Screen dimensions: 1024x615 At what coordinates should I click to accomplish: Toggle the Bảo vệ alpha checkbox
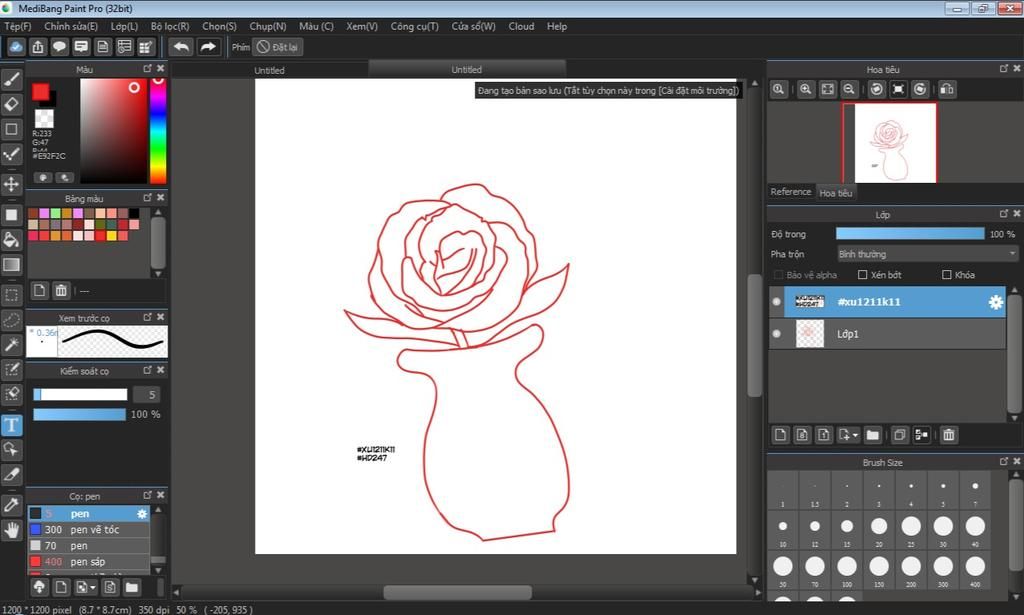point(778,275)
